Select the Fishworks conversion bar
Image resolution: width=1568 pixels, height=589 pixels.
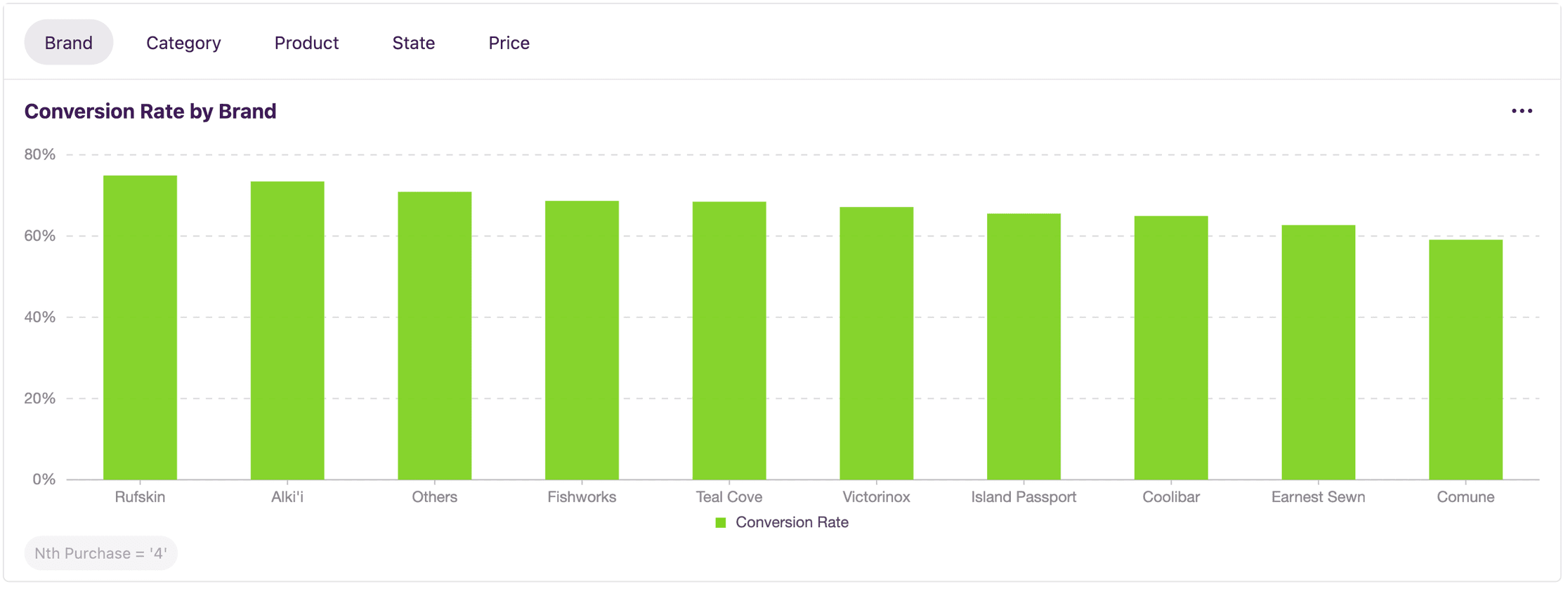(x=582, y=340)
